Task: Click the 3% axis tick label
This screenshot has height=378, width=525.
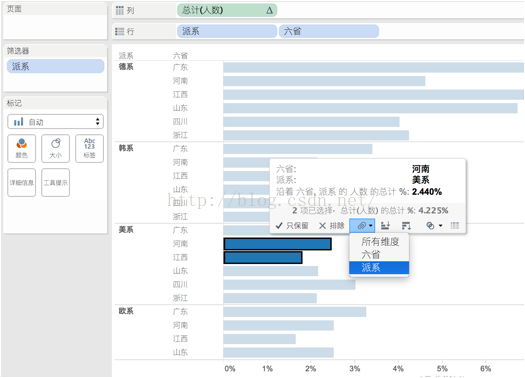Action: [x=355, y=369]
